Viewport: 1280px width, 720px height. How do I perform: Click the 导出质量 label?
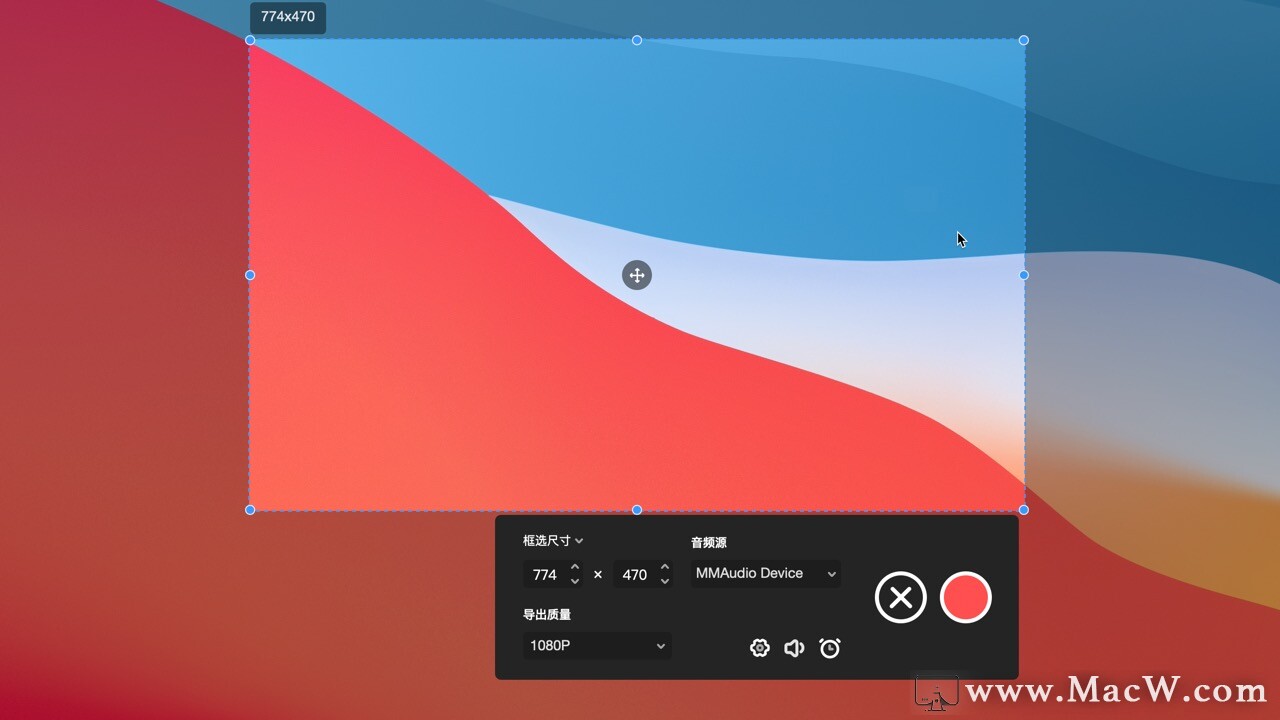(x=547, y=615)
